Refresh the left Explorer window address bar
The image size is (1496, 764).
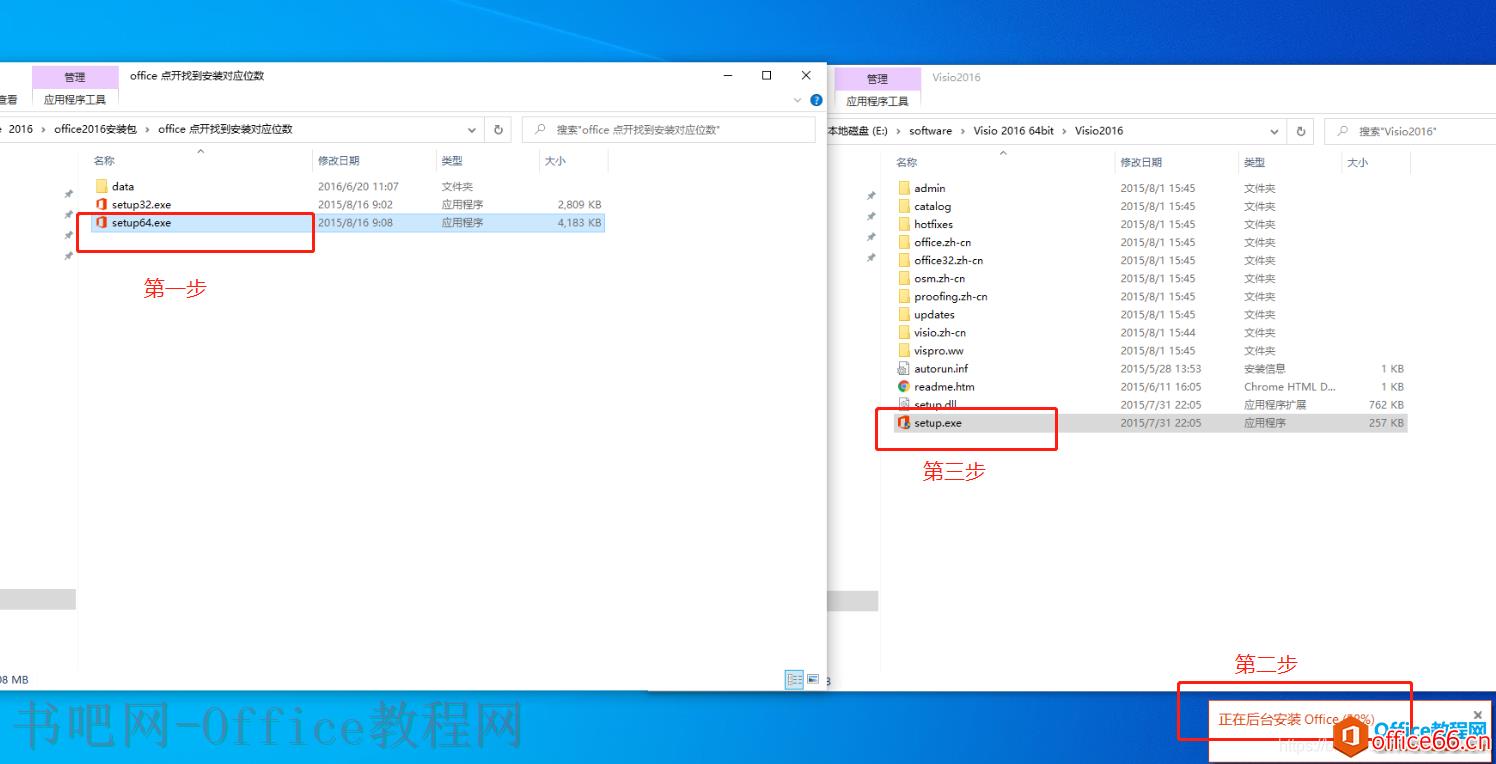click(498, 129)
